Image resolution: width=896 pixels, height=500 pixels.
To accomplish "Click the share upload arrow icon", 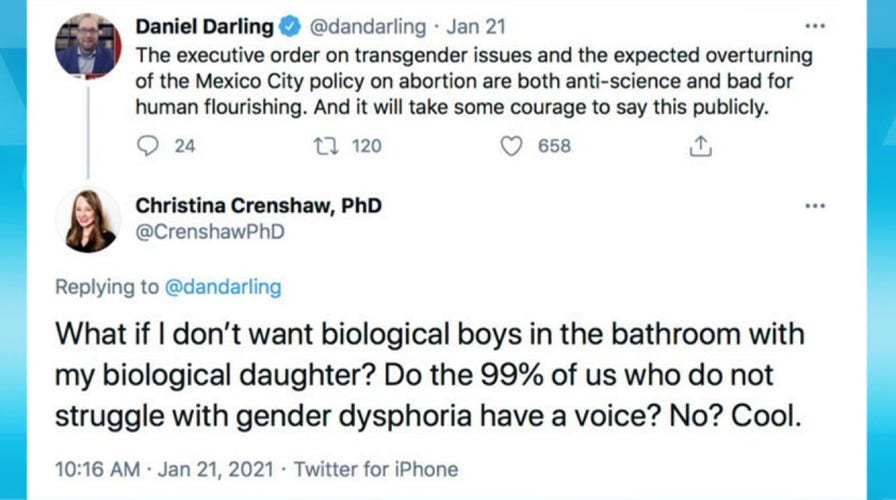I will [x=700, y=146].
